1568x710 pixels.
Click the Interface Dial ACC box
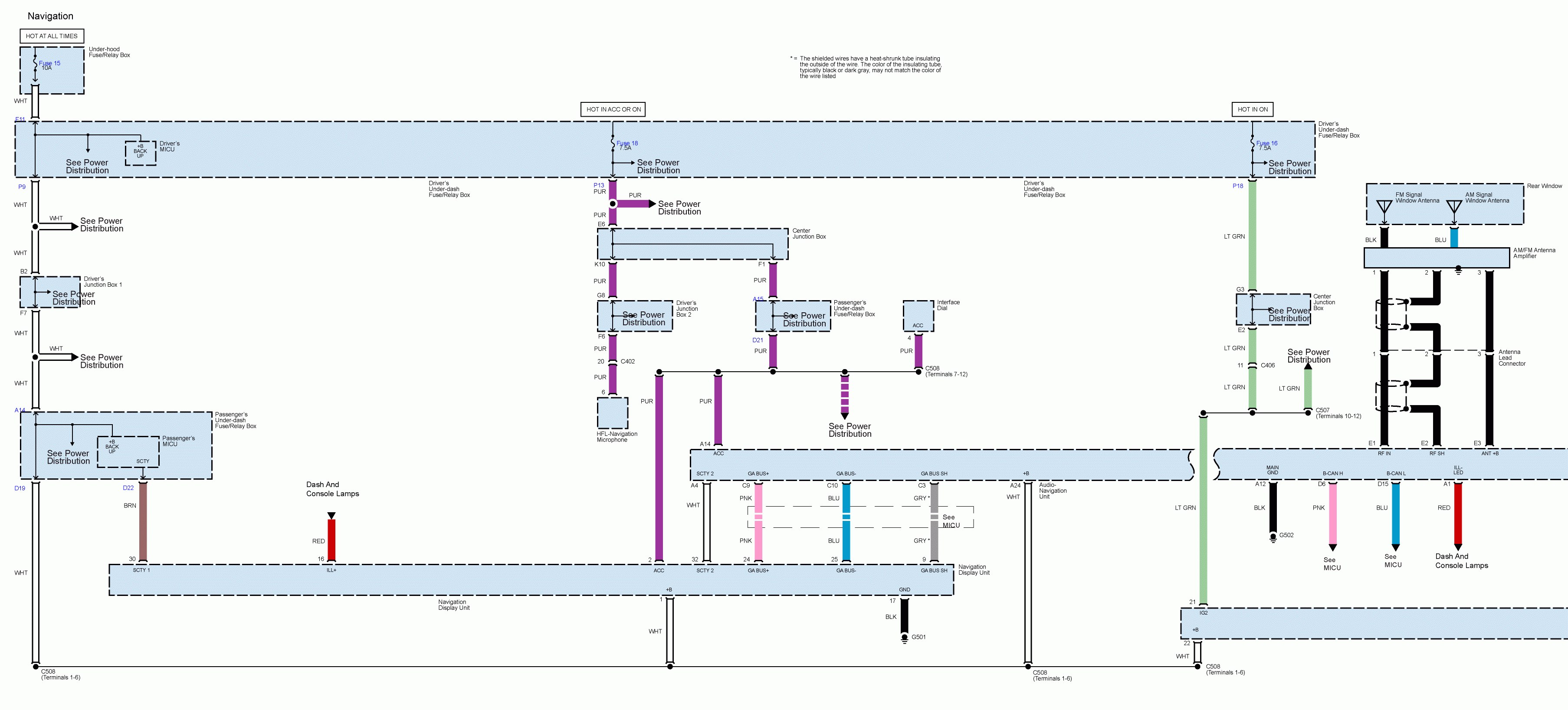(918, 316)
